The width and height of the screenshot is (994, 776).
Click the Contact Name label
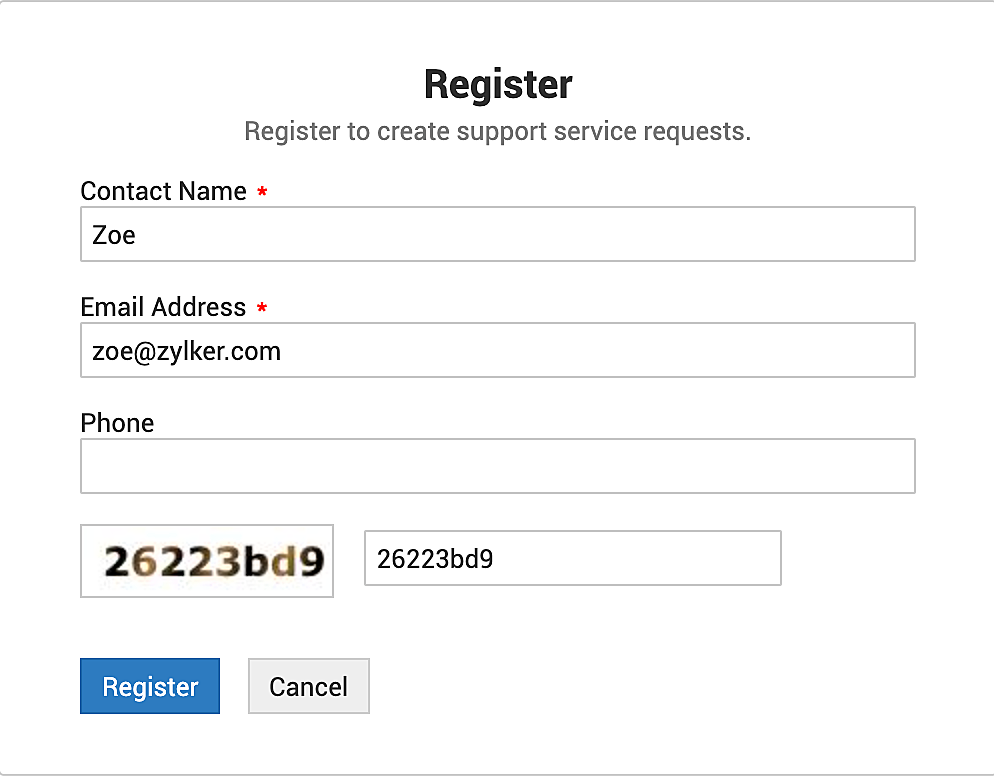point(163,191)
